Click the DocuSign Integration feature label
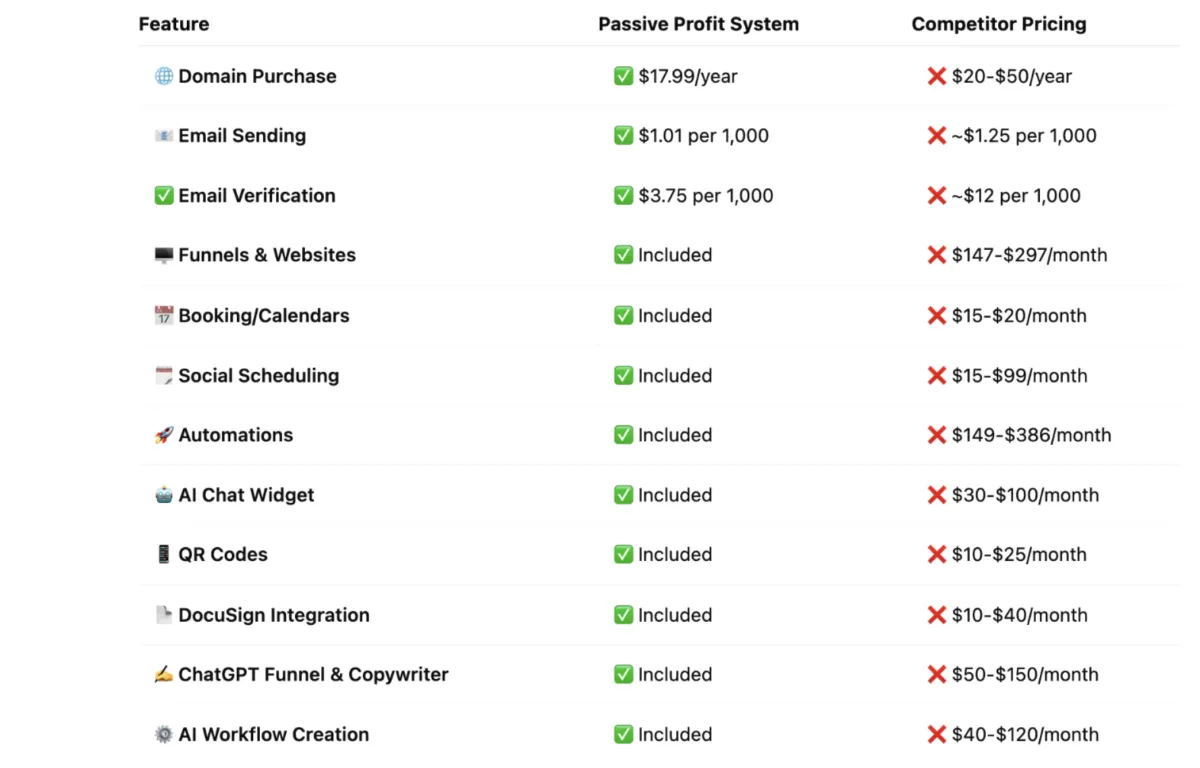The image size is (1200, 768). coord(274,615)
